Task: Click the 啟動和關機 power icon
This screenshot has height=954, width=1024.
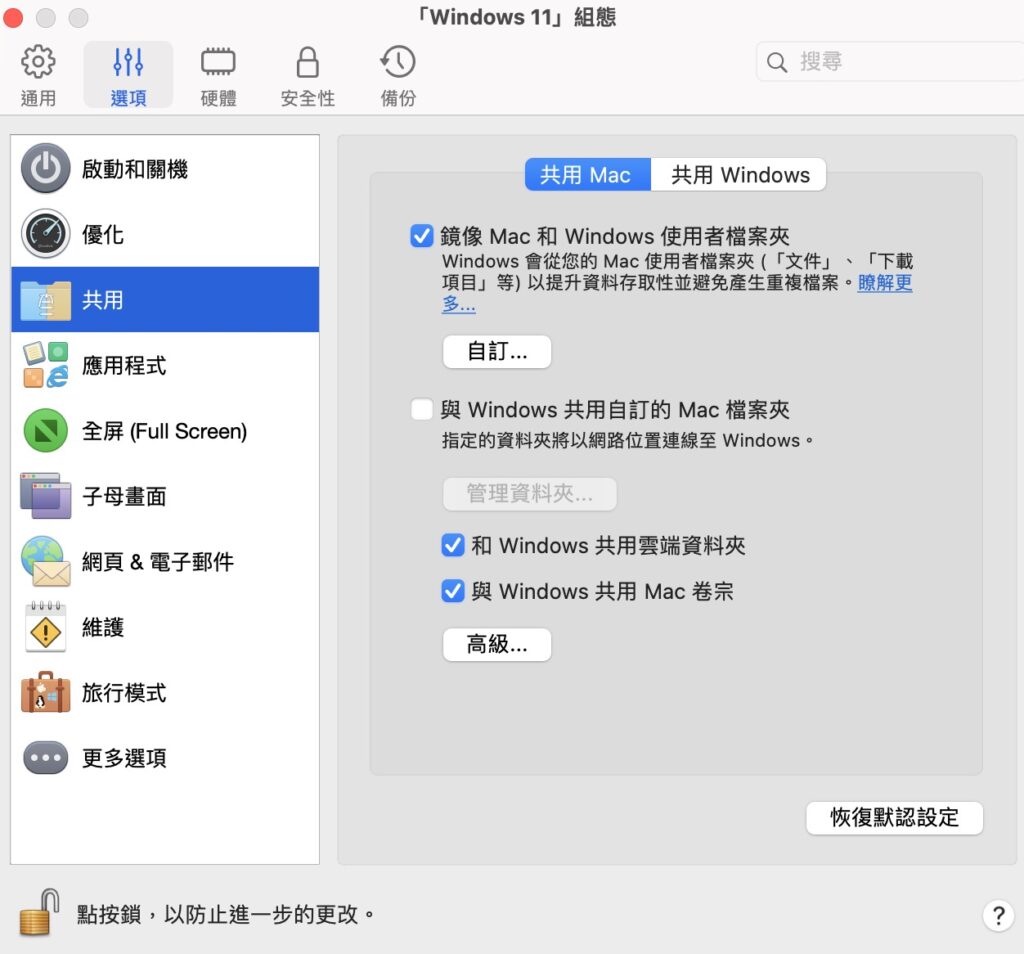Action: (46, 168)
